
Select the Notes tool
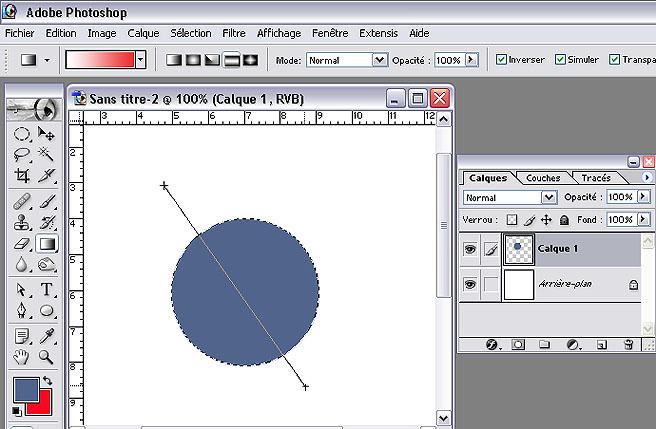[x=22, y=336]
